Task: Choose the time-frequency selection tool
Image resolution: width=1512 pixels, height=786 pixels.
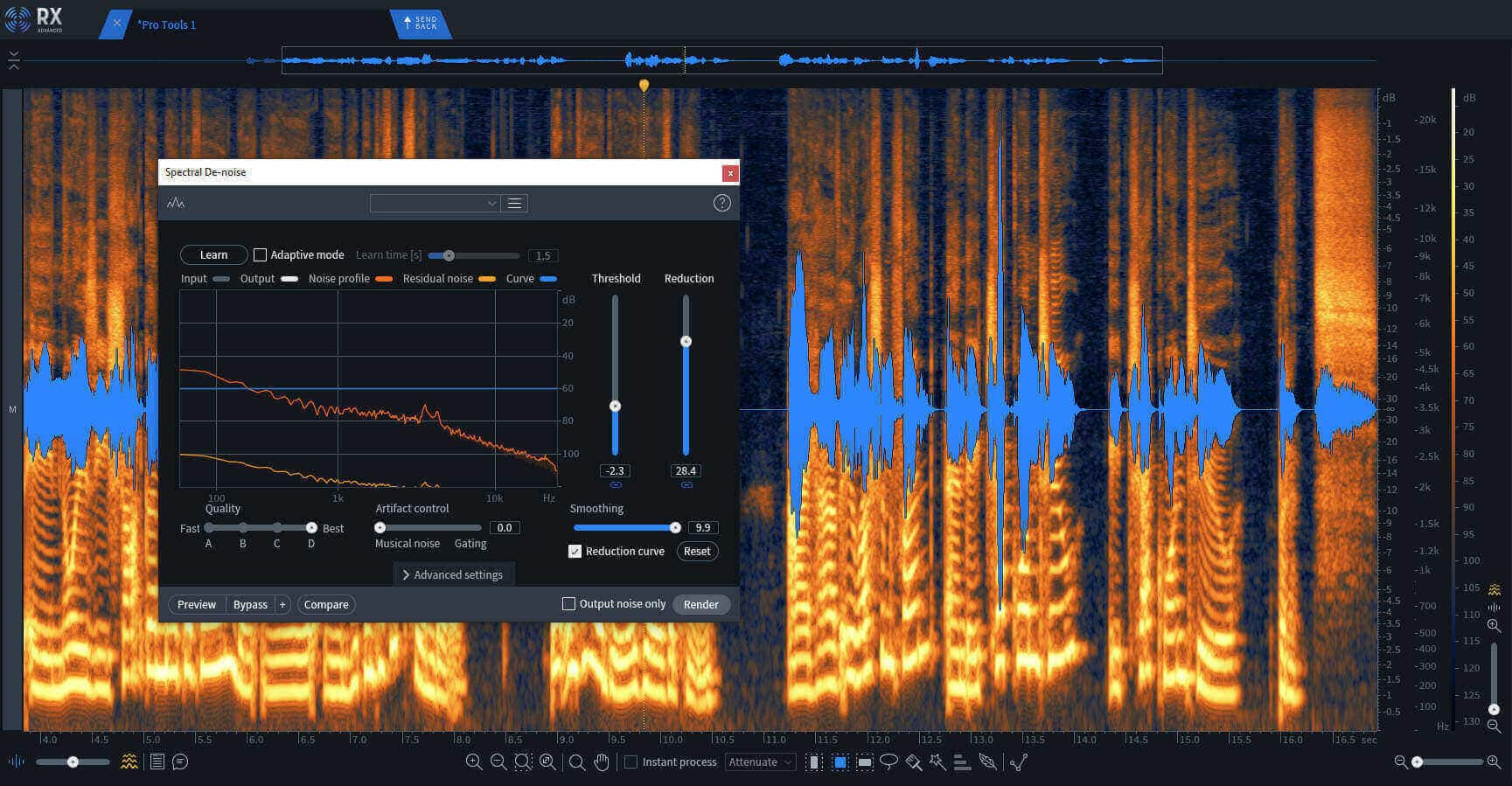Action: pos(840,762)
